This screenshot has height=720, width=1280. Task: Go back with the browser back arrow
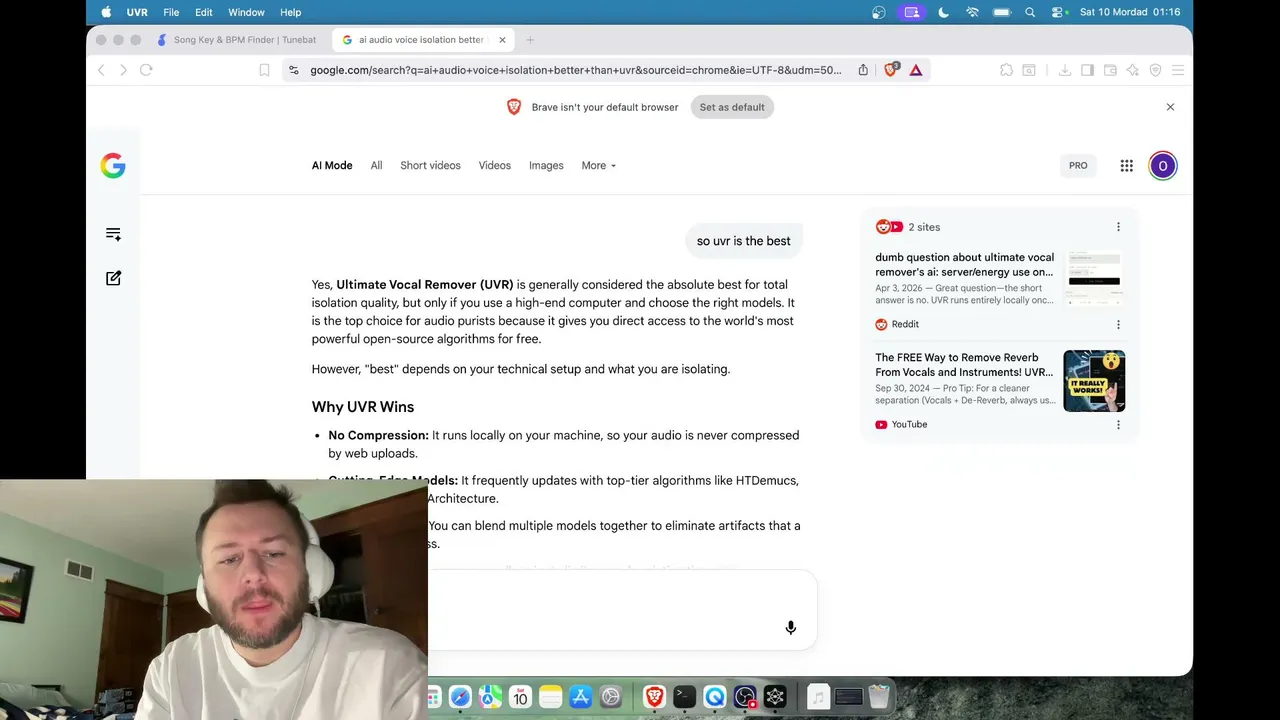[x=101, y=70]
